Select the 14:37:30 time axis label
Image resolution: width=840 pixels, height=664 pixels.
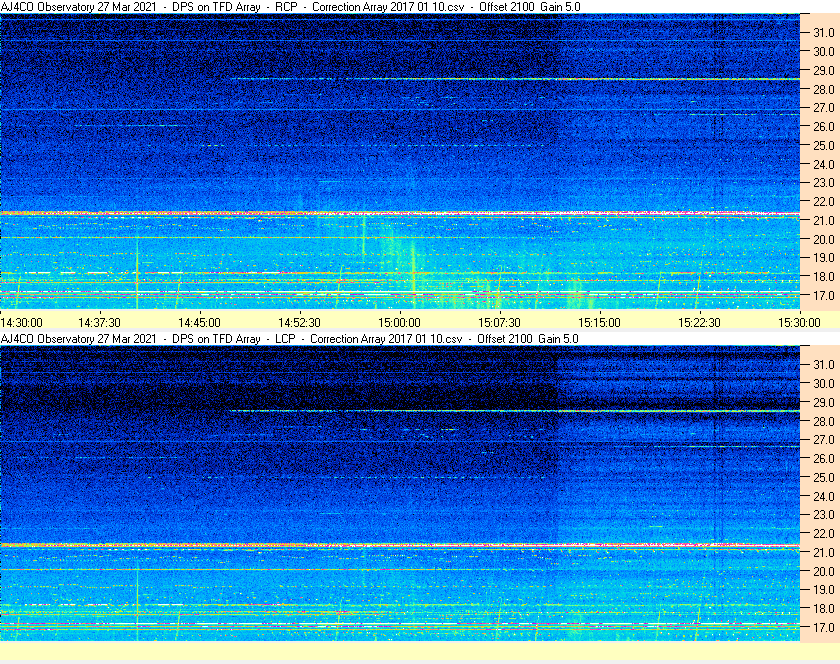click(x=99, y=323)
